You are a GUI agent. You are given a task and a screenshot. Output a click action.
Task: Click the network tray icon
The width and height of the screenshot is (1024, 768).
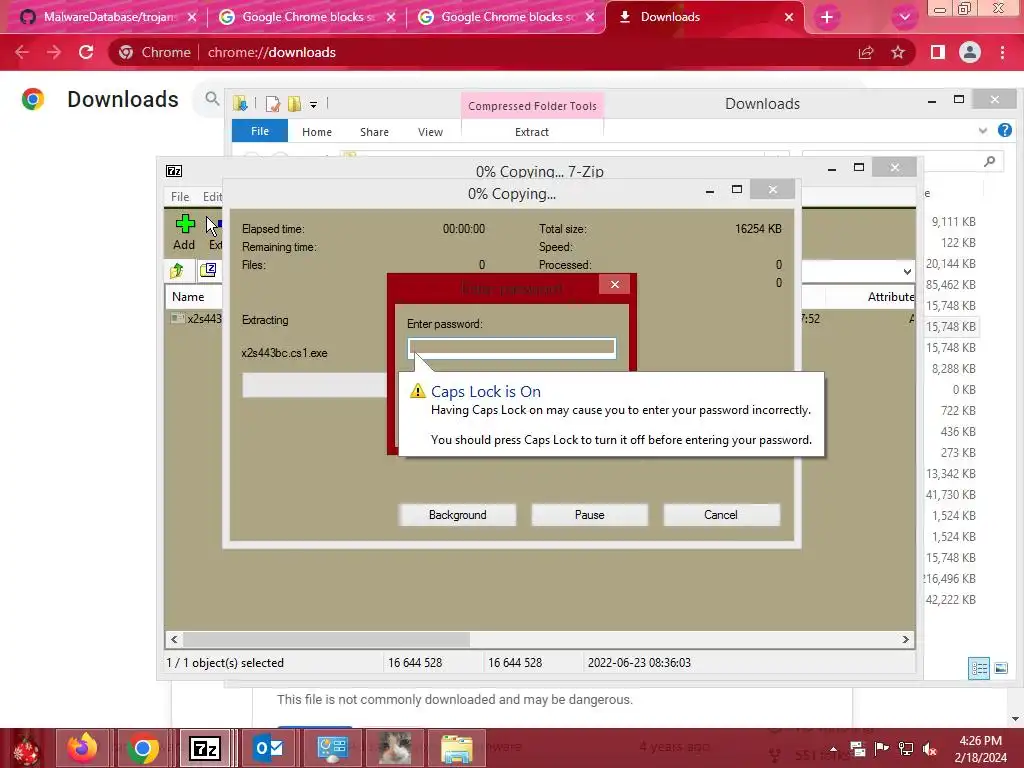[906, 748]
